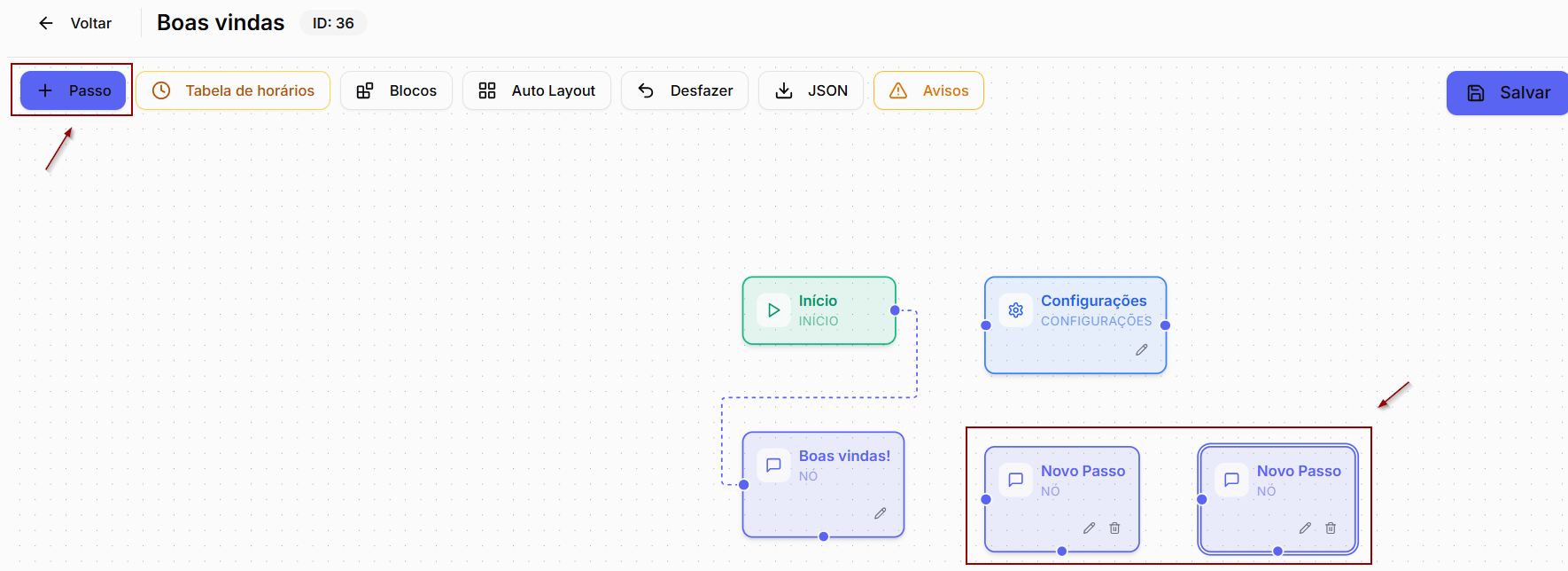
Task: Undo last action with Desfazer
Action: [x=685, y=90]
